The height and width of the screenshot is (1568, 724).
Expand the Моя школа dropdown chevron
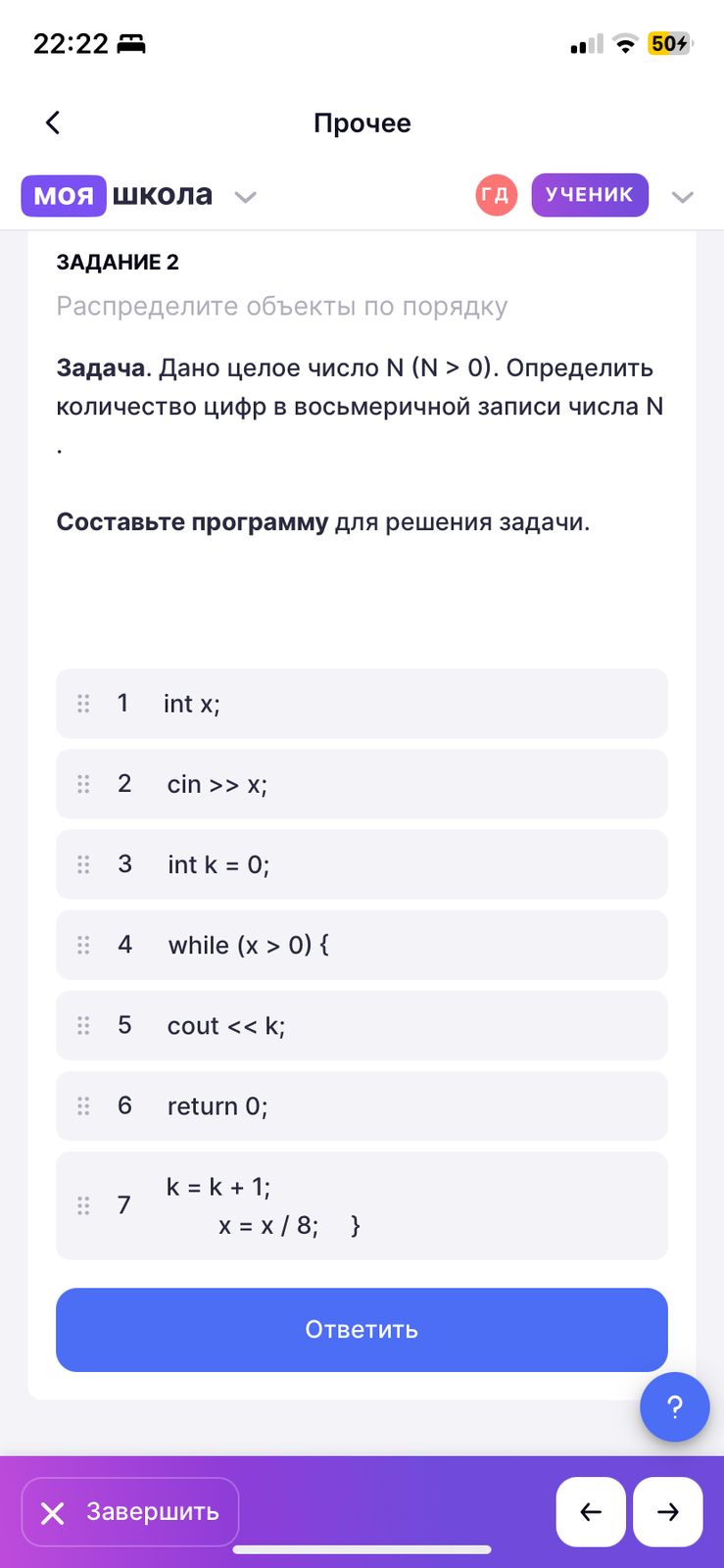(246, 197)
